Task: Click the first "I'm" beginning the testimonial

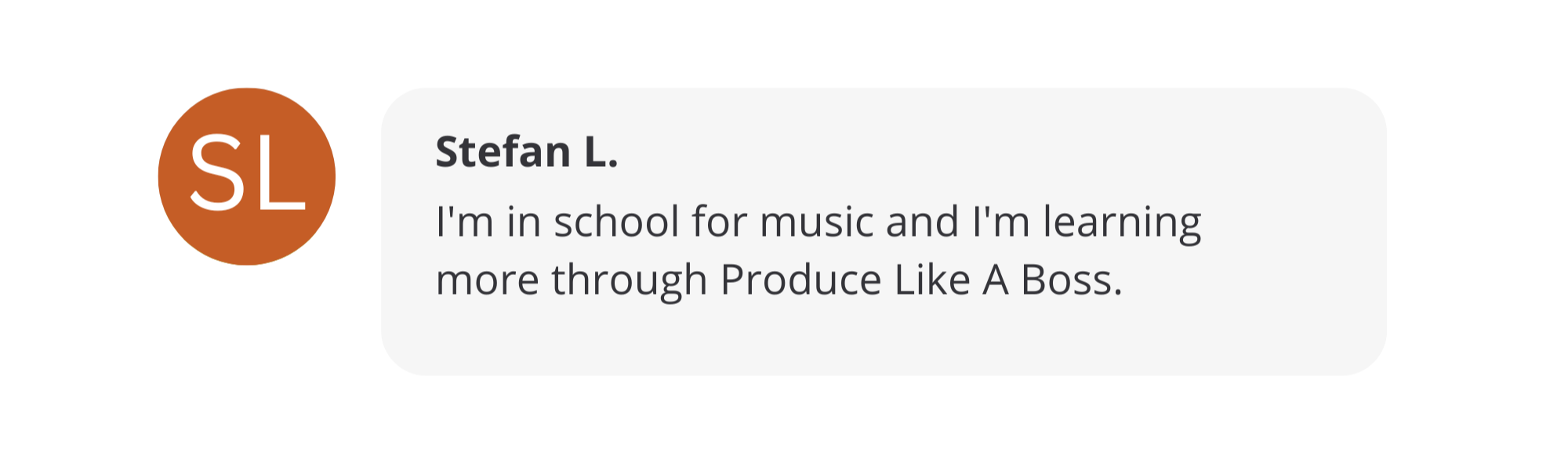Action: tap(464, 222)
